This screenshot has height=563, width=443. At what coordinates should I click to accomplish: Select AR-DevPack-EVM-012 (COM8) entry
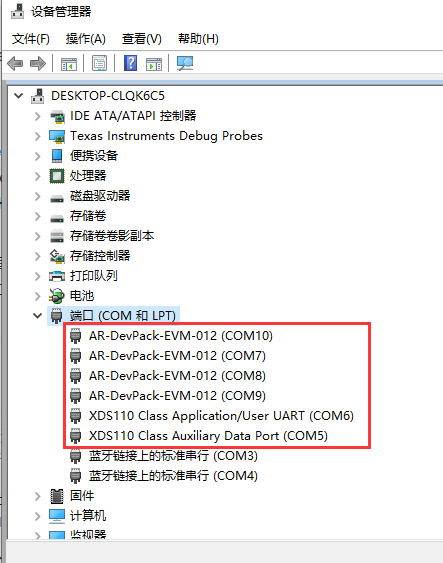177,376
